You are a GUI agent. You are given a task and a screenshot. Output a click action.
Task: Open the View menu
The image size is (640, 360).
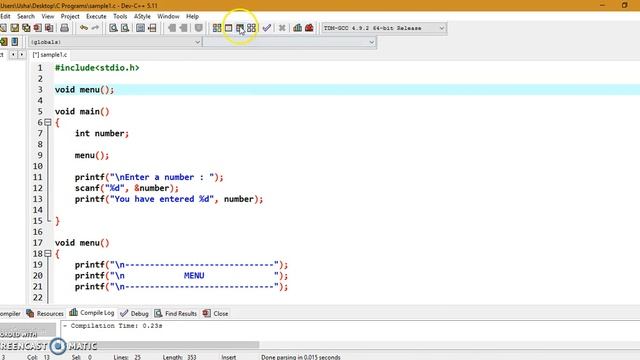(48, 16)
